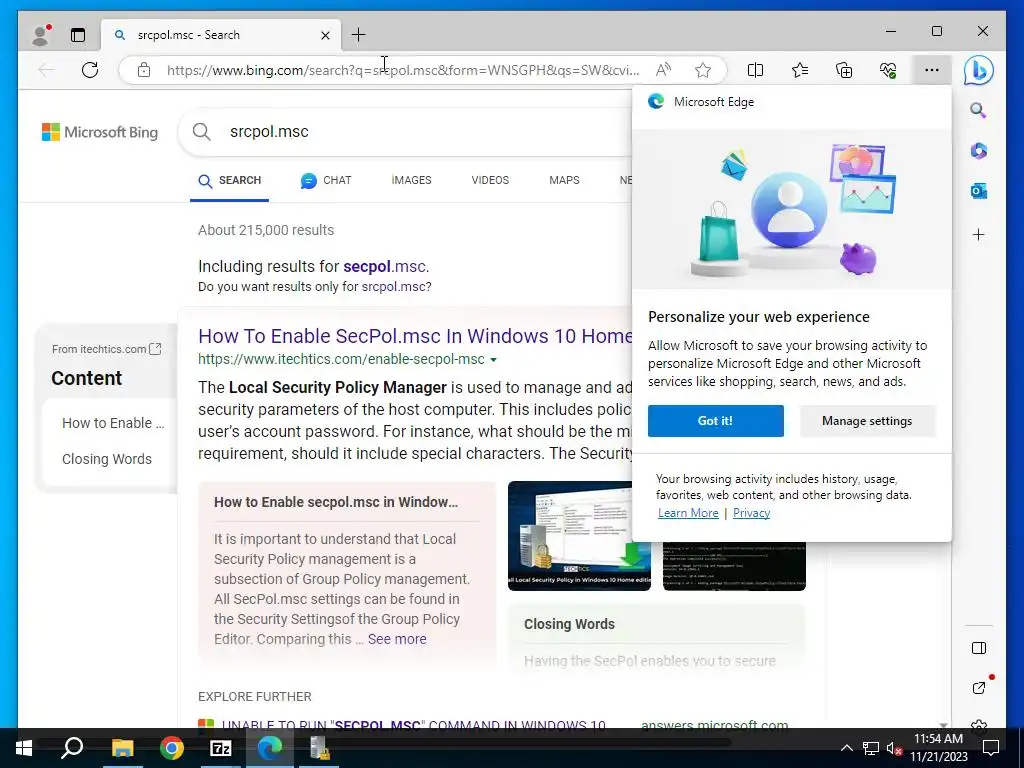The height and width of the screenshot is (768, 1024).
Task: Open Learn More link in popup
Action: [688, 513]
